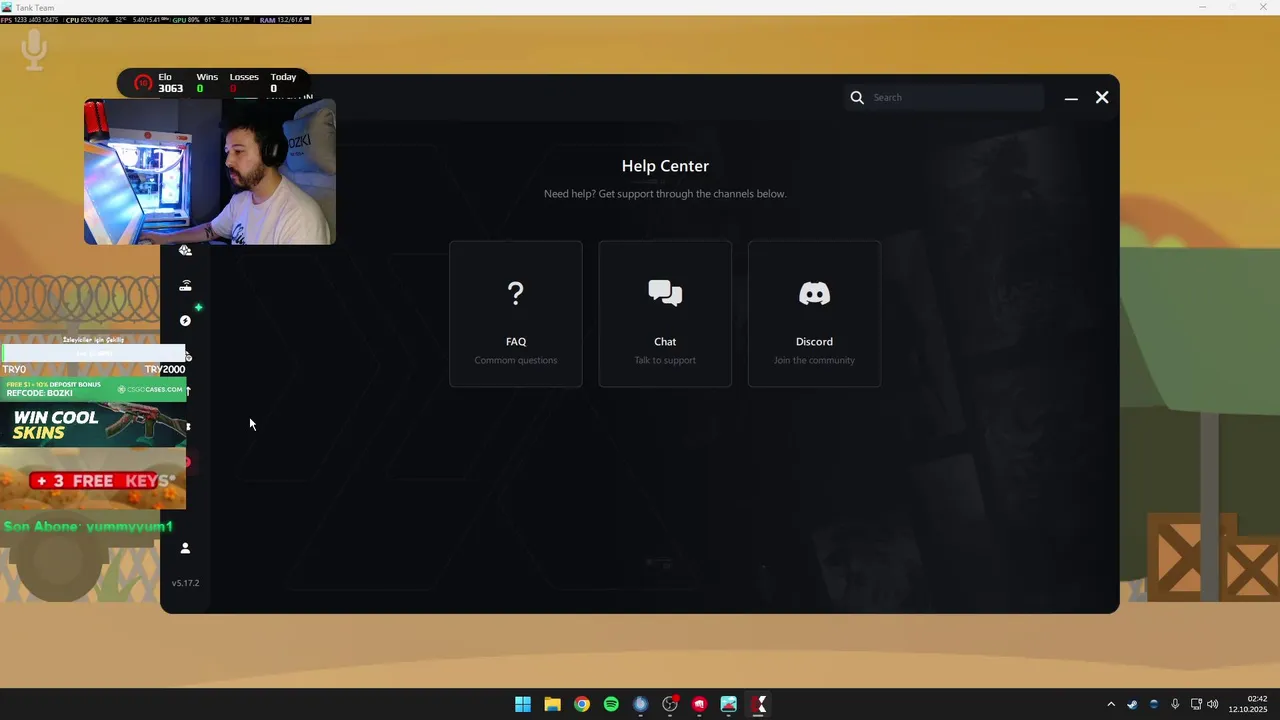Click the streamer webcam thumbnail
Image resolution: width=1280 pixels, height=720 pixels.
coord(210,171)
